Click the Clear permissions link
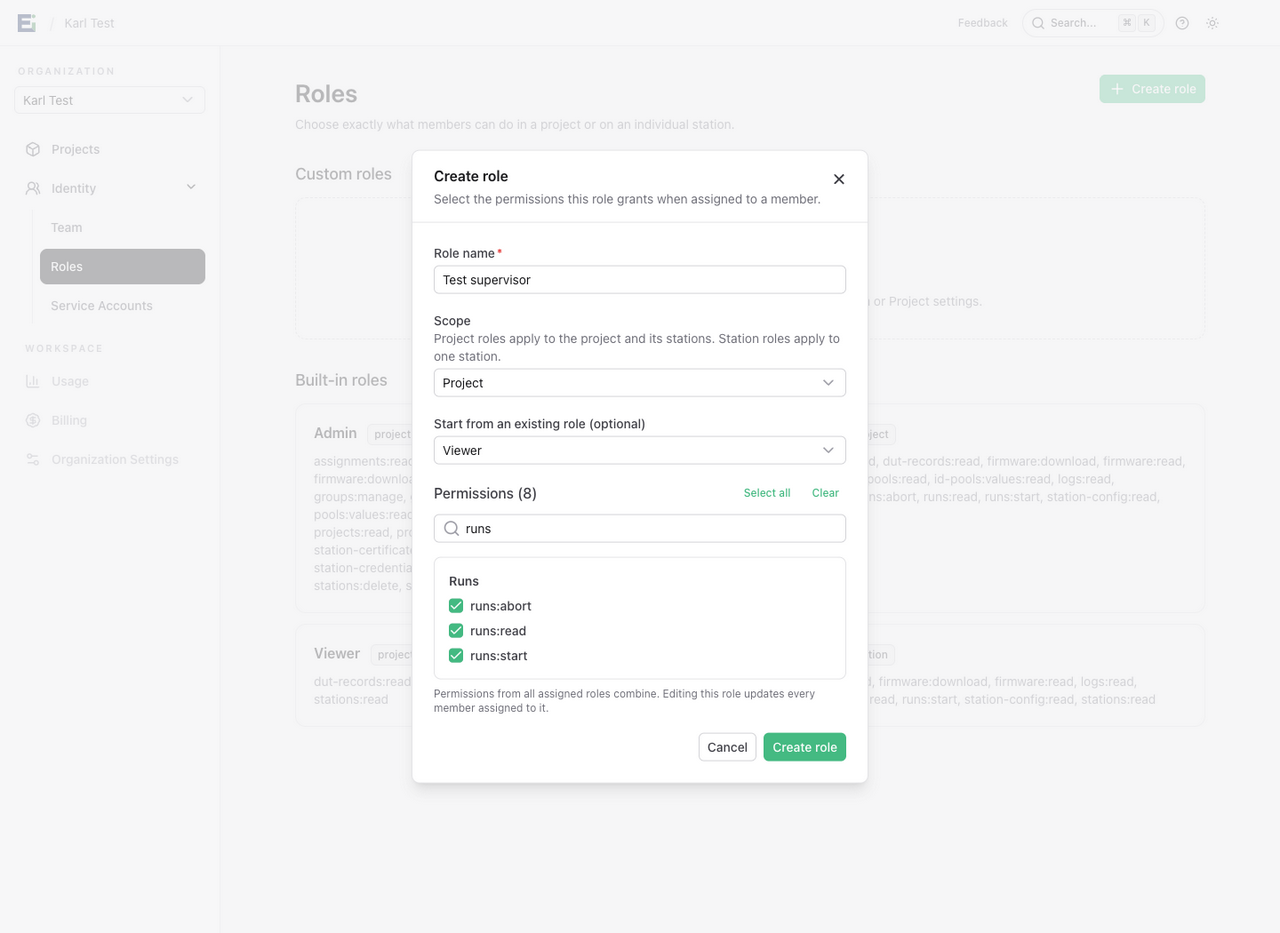 (x=825, y=493)
